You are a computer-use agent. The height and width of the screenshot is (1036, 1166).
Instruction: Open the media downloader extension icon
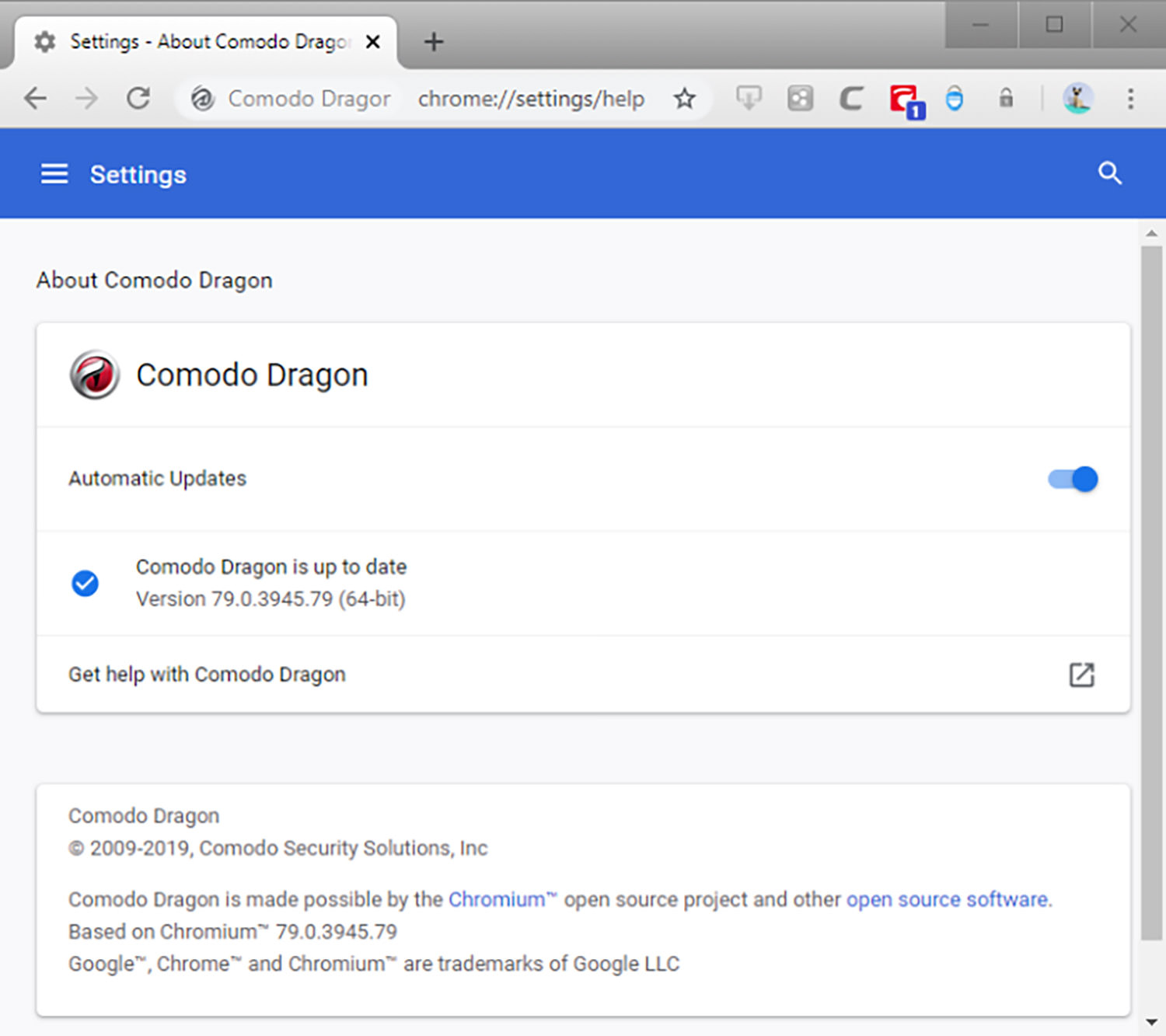749,99
